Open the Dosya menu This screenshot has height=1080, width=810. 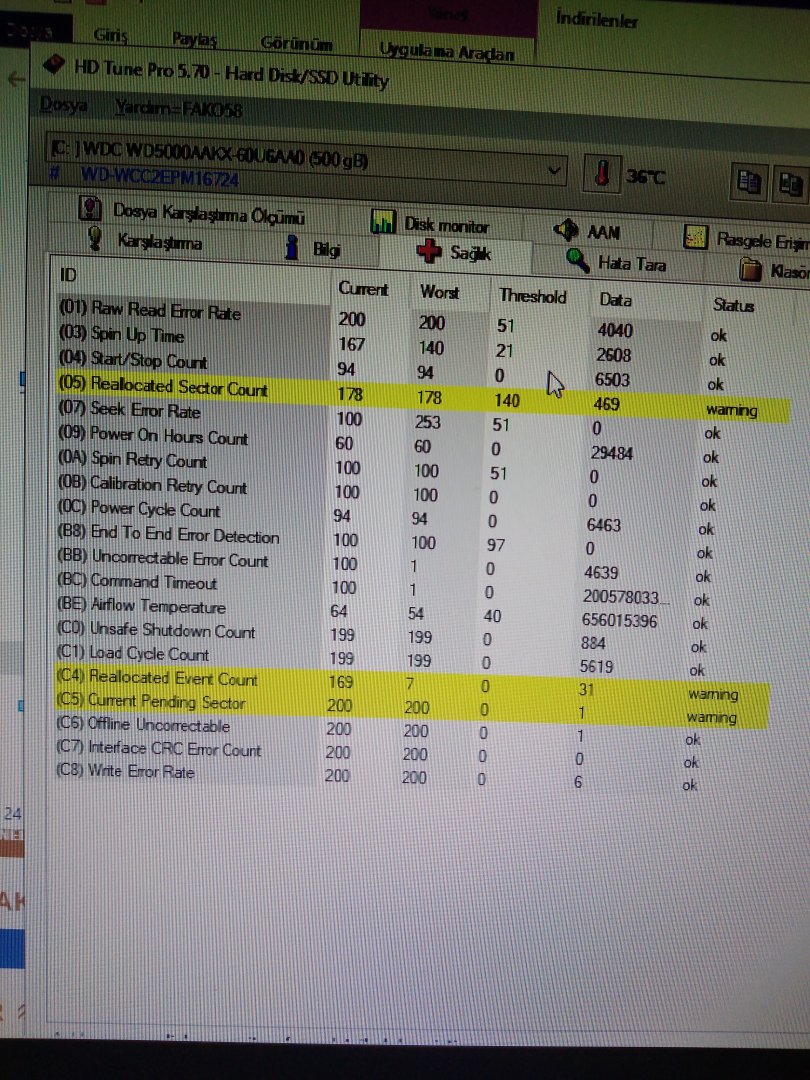(x=63, y=105)
